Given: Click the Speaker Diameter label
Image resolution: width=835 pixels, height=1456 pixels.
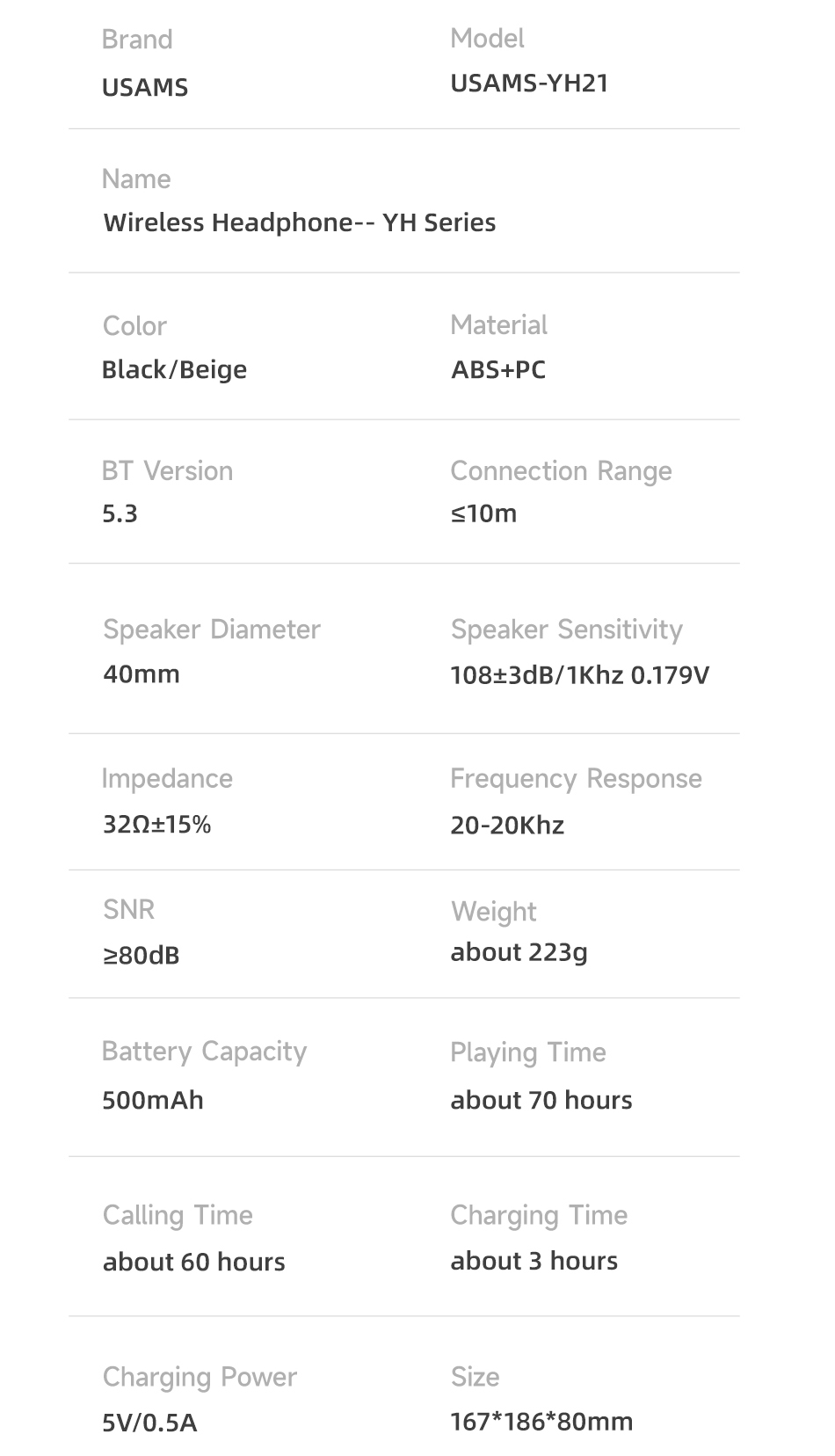Looking at the screenshot, I should coord(212,630).
